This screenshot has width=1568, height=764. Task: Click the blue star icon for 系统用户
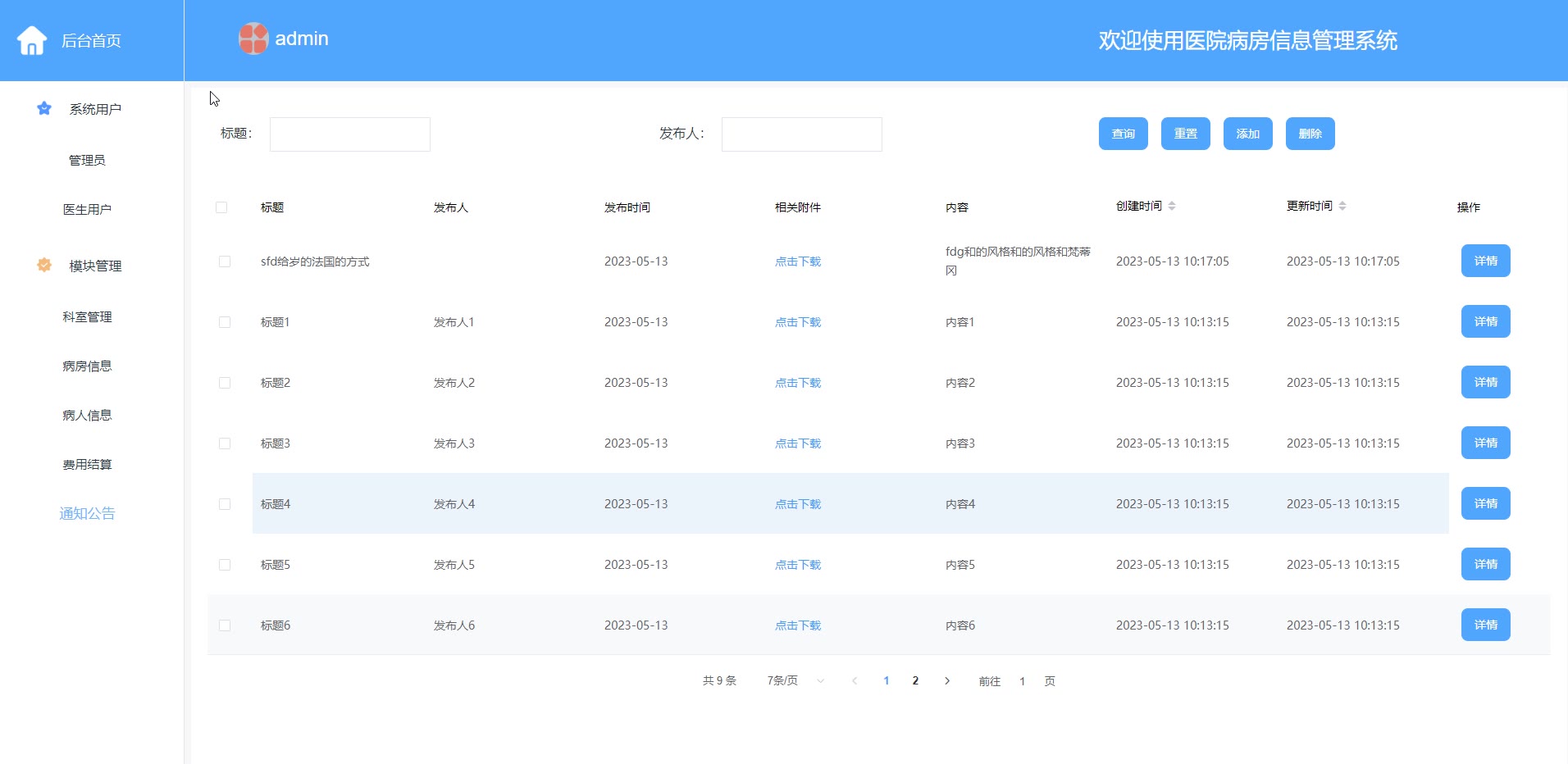point(44,108)
